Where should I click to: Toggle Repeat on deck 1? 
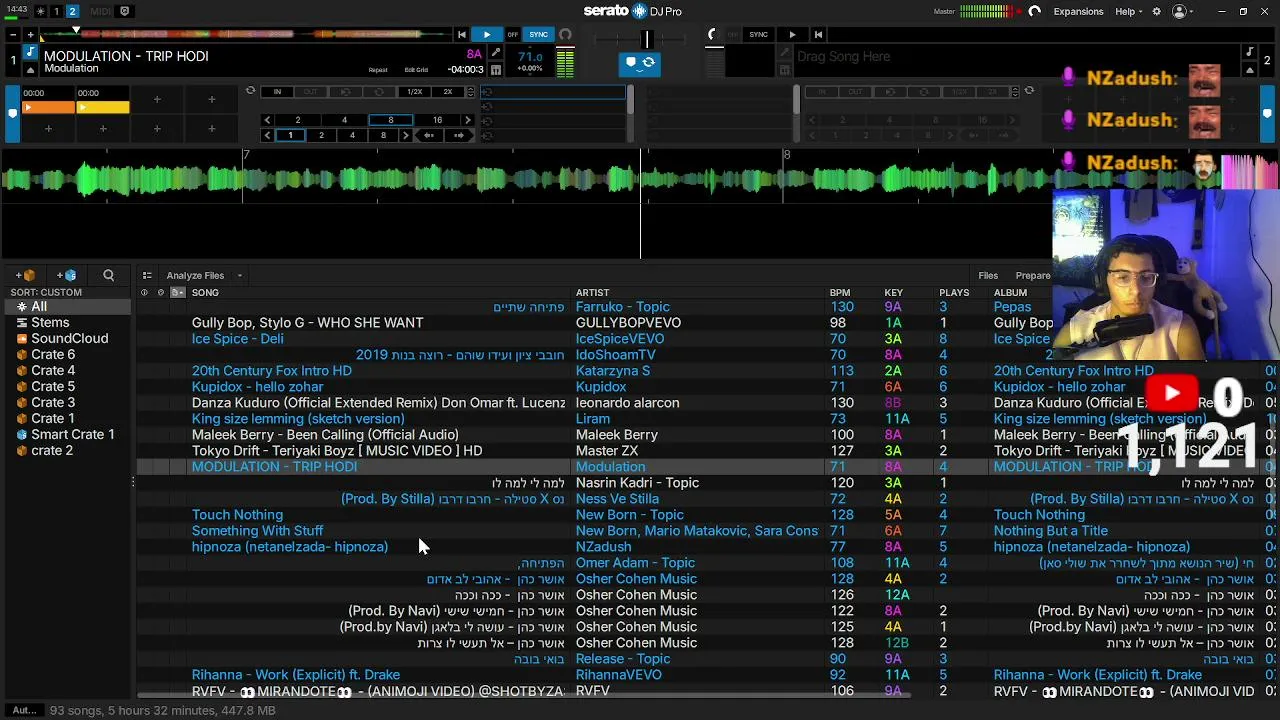(x=378, y=70)
